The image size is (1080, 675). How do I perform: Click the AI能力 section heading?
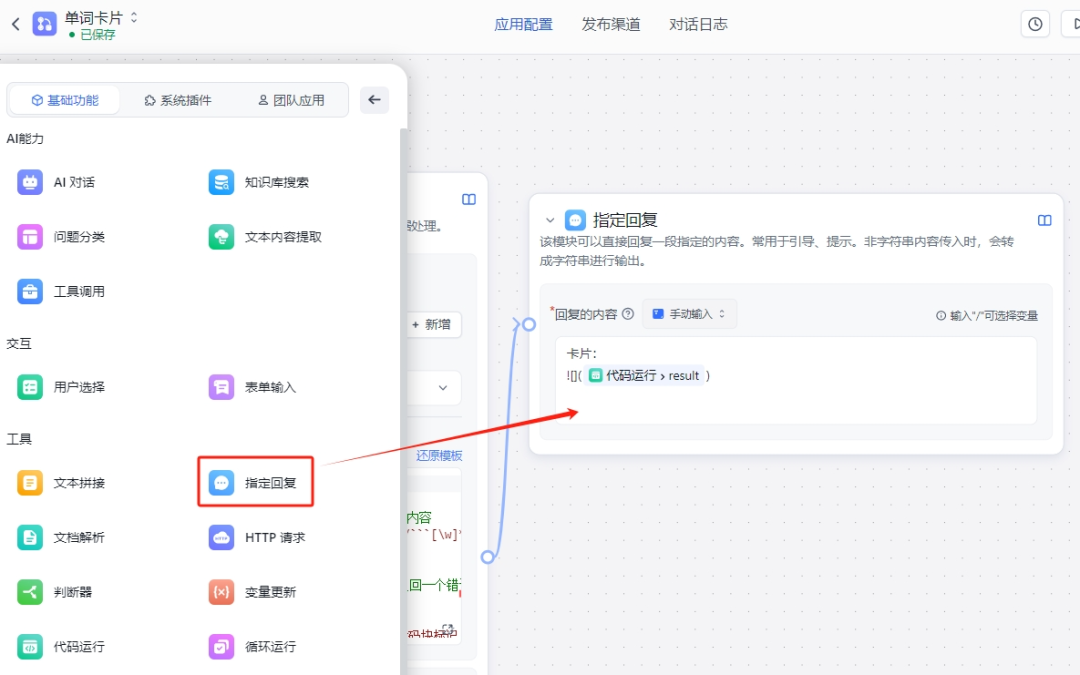(25, 138)
